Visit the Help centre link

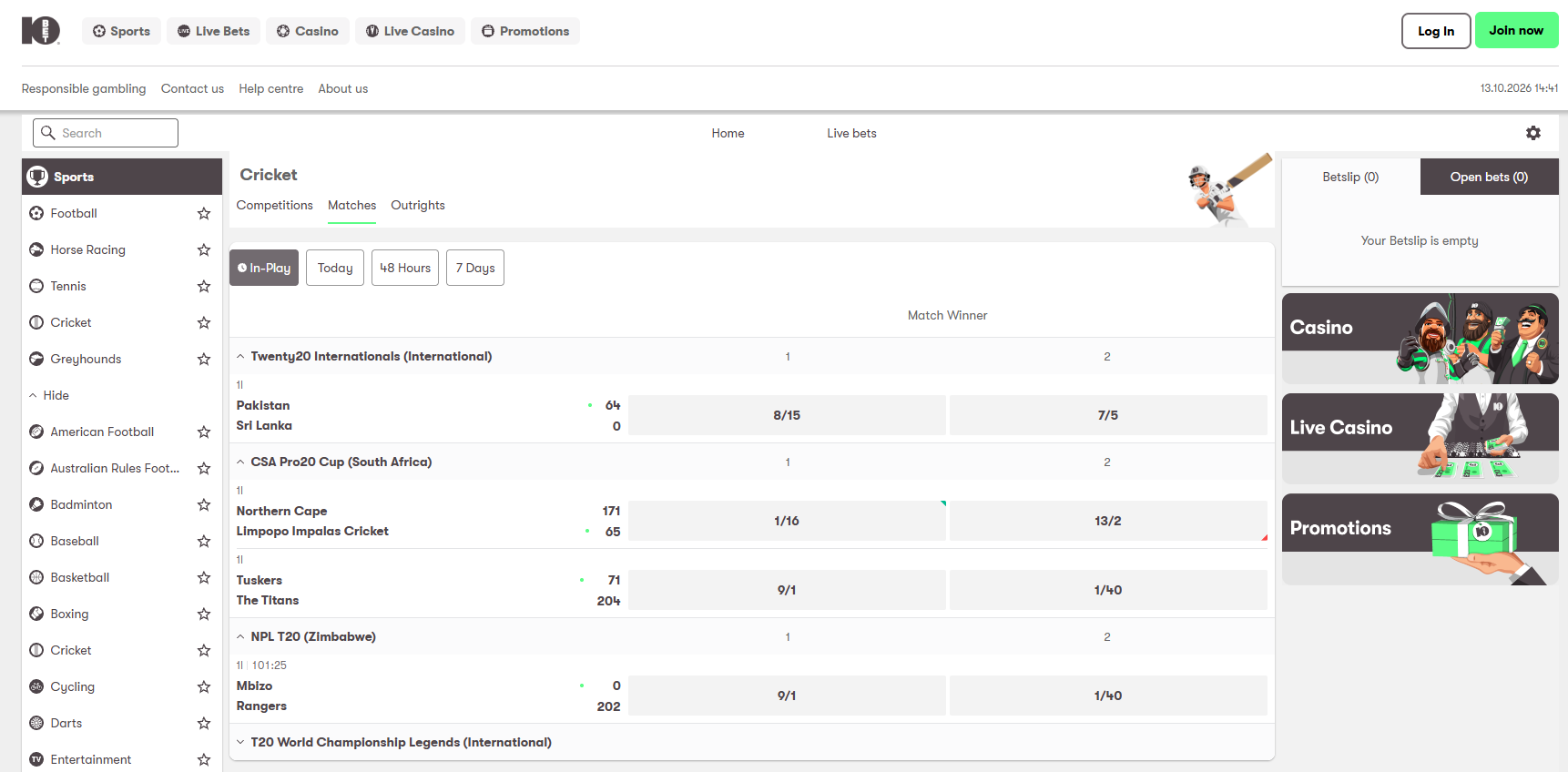point(271,89)
